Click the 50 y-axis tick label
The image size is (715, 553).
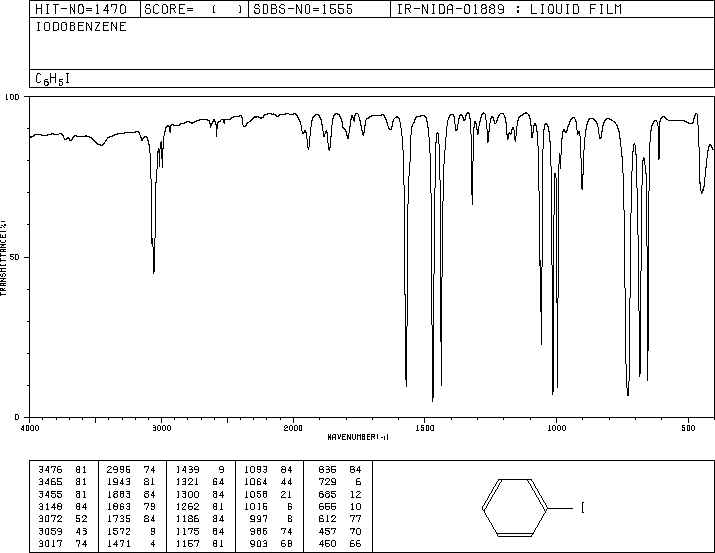tap(15, 257)
